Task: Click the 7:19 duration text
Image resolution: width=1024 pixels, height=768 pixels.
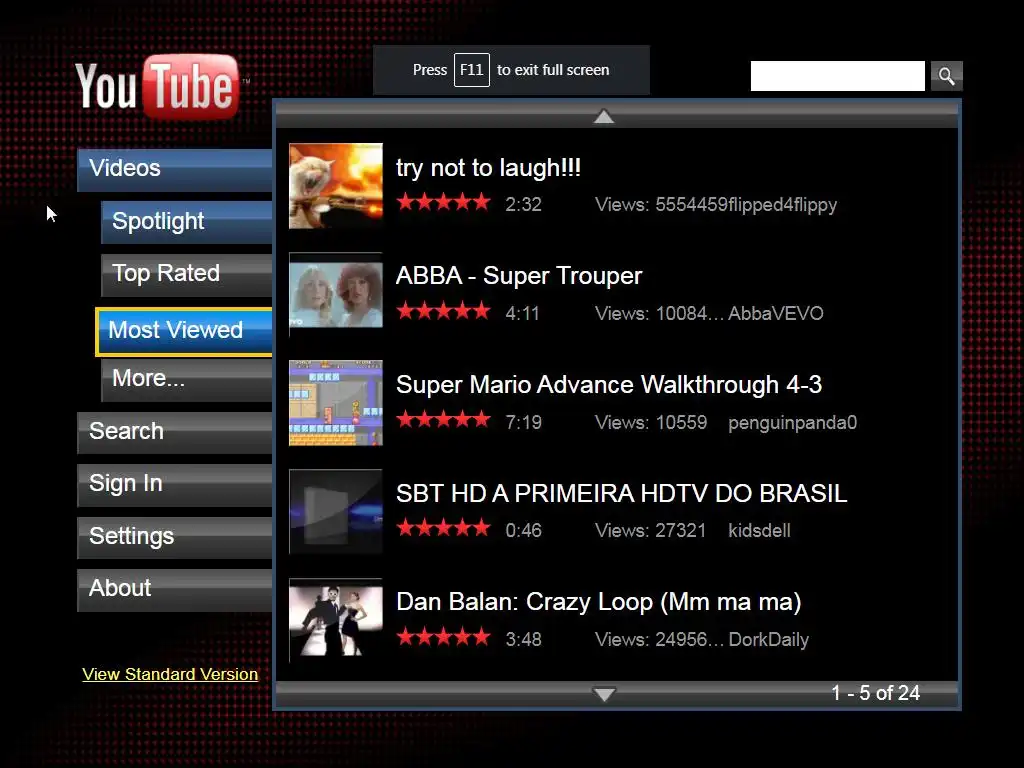Action: [x=523, y=423]
